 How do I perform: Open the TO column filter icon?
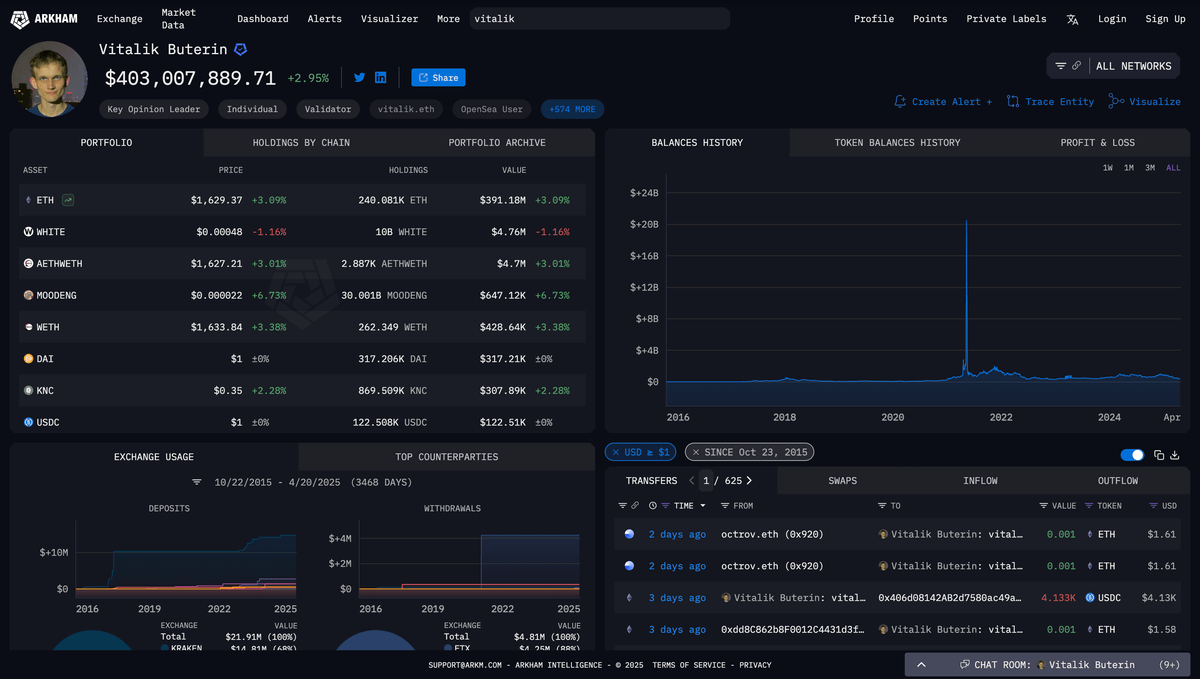[882, 506]
